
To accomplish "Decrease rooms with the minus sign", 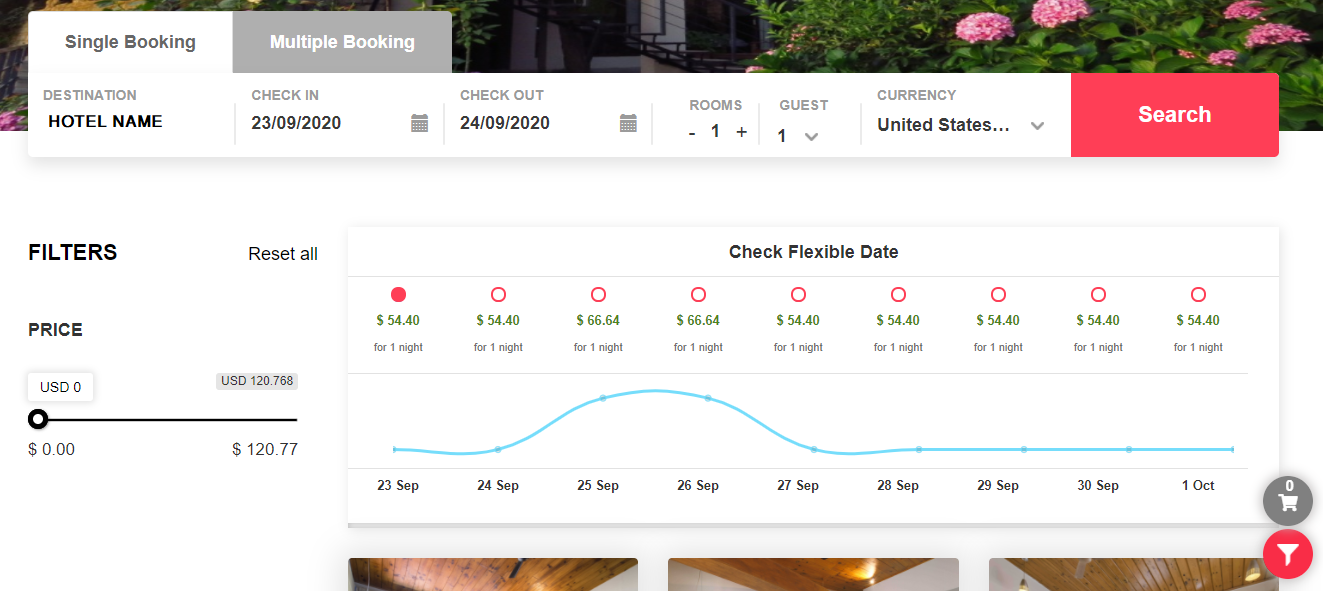I will pyautogui.click(x=692, y=132).
